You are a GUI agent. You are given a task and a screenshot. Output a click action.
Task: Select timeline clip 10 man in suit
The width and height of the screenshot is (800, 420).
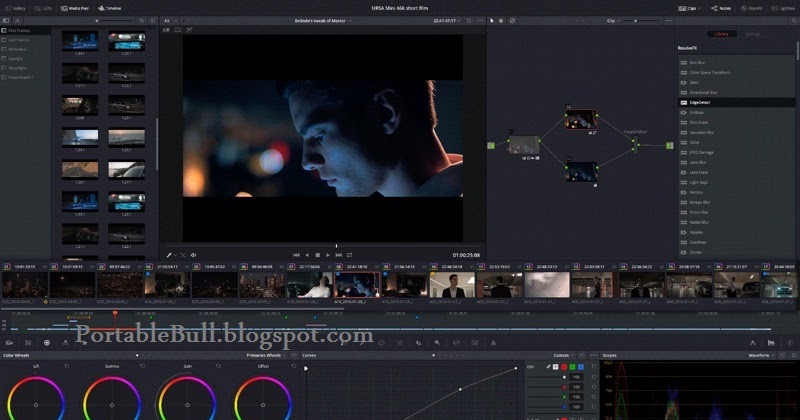pyautogui.click(x=452, y=285)
